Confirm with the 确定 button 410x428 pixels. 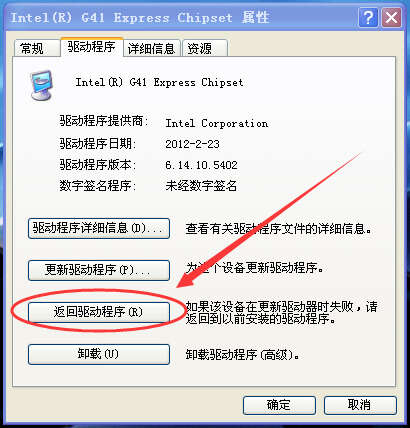click(279, 405)
